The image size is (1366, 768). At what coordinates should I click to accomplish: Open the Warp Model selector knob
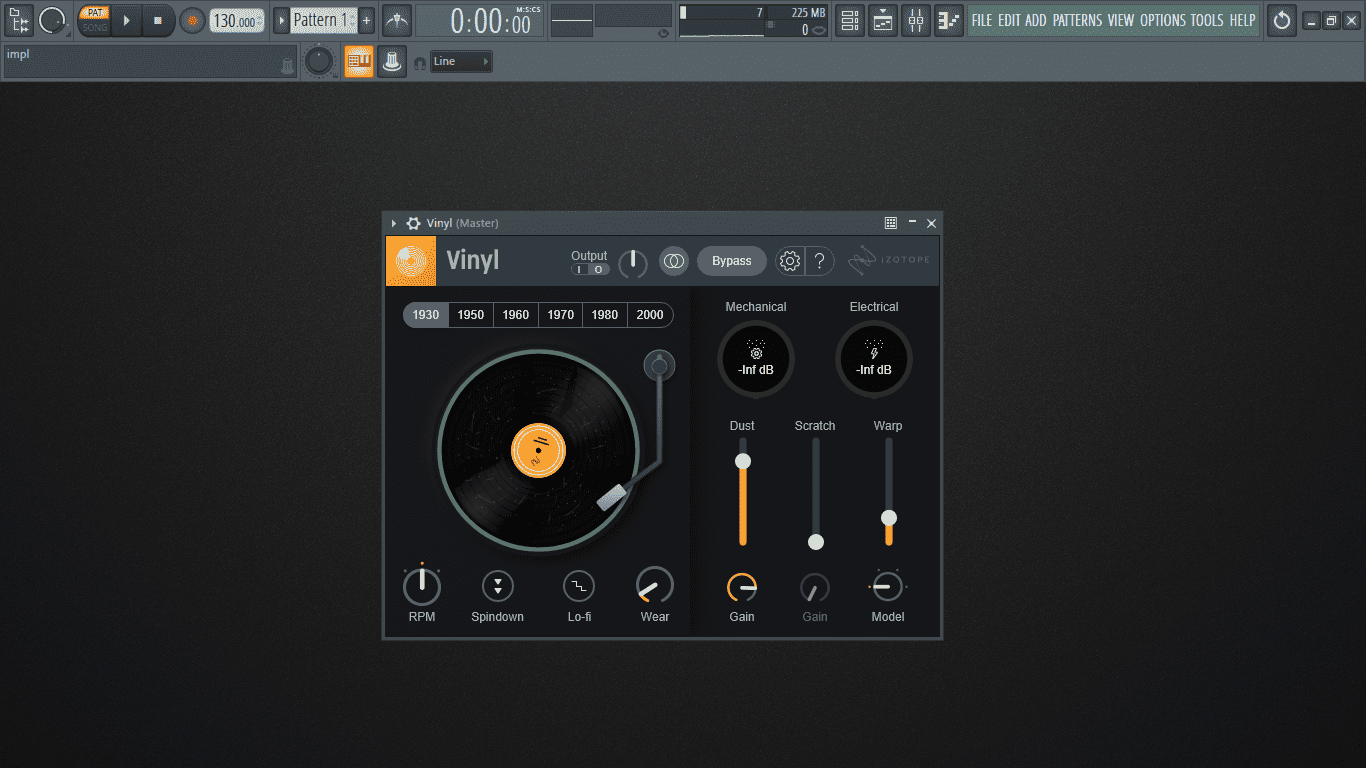(x=888, y=587)
